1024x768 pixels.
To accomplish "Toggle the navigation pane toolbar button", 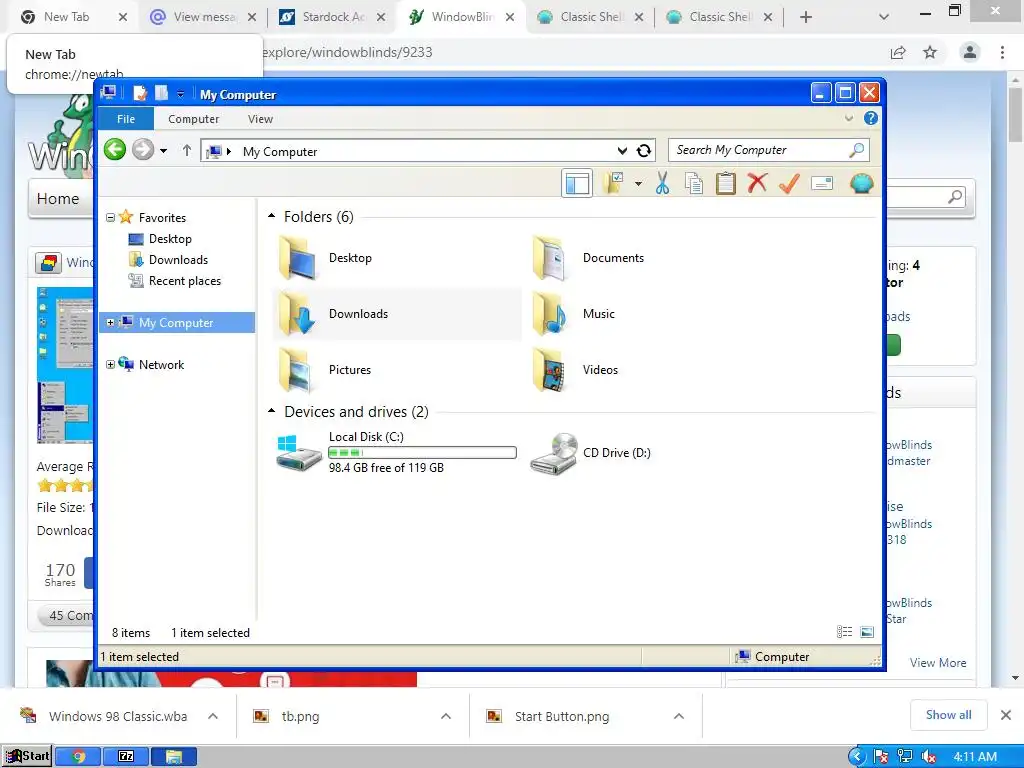I will tap(577, 184).
